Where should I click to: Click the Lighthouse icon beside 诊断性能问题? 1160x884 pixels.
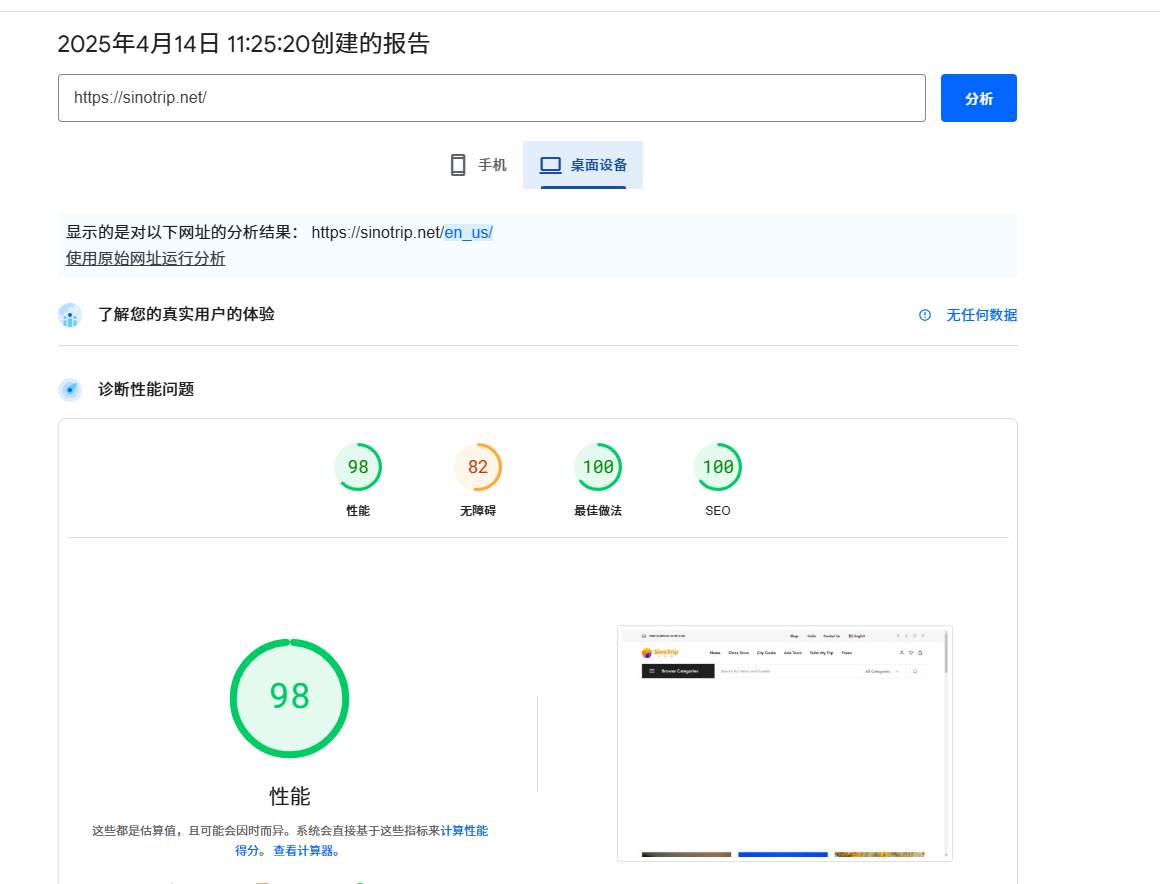70,389
